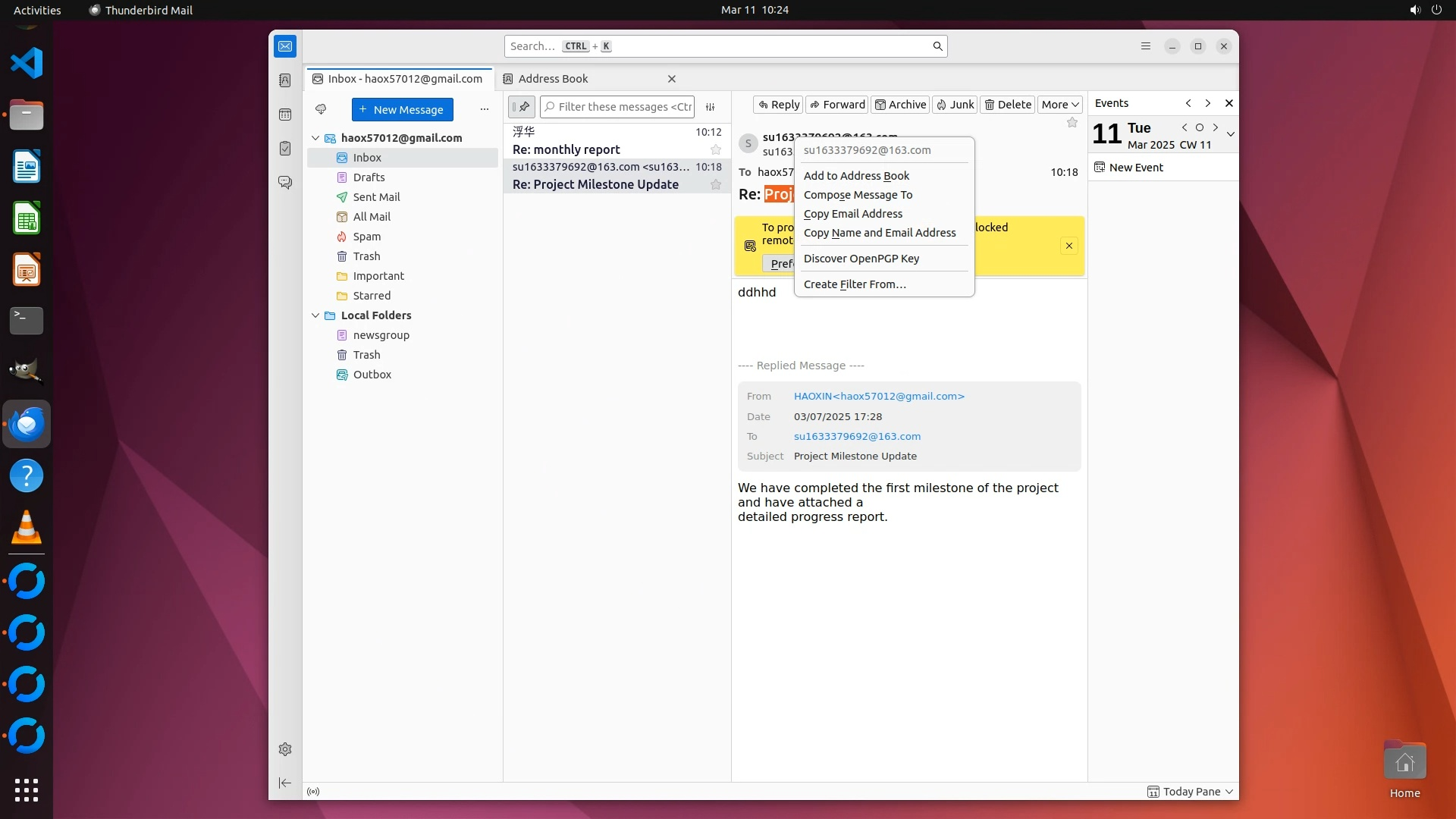Collapse the haox57012@gmail.com account tree
The image size is (1456, 819).
(x=315, y=138)
